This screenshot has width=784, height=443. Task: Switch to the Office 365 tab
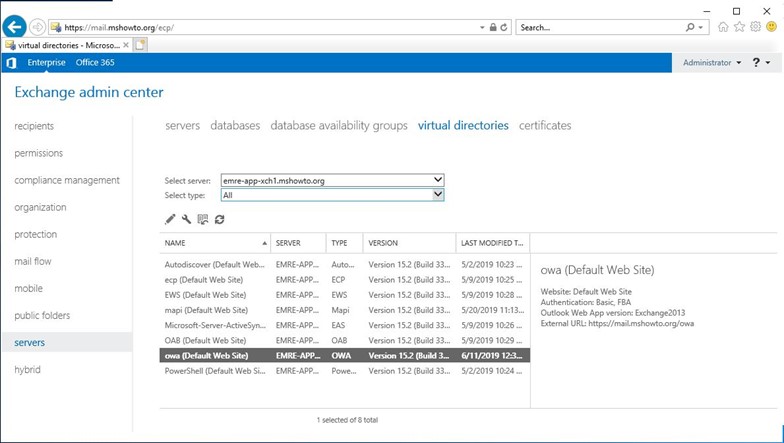tap(95, 62)
